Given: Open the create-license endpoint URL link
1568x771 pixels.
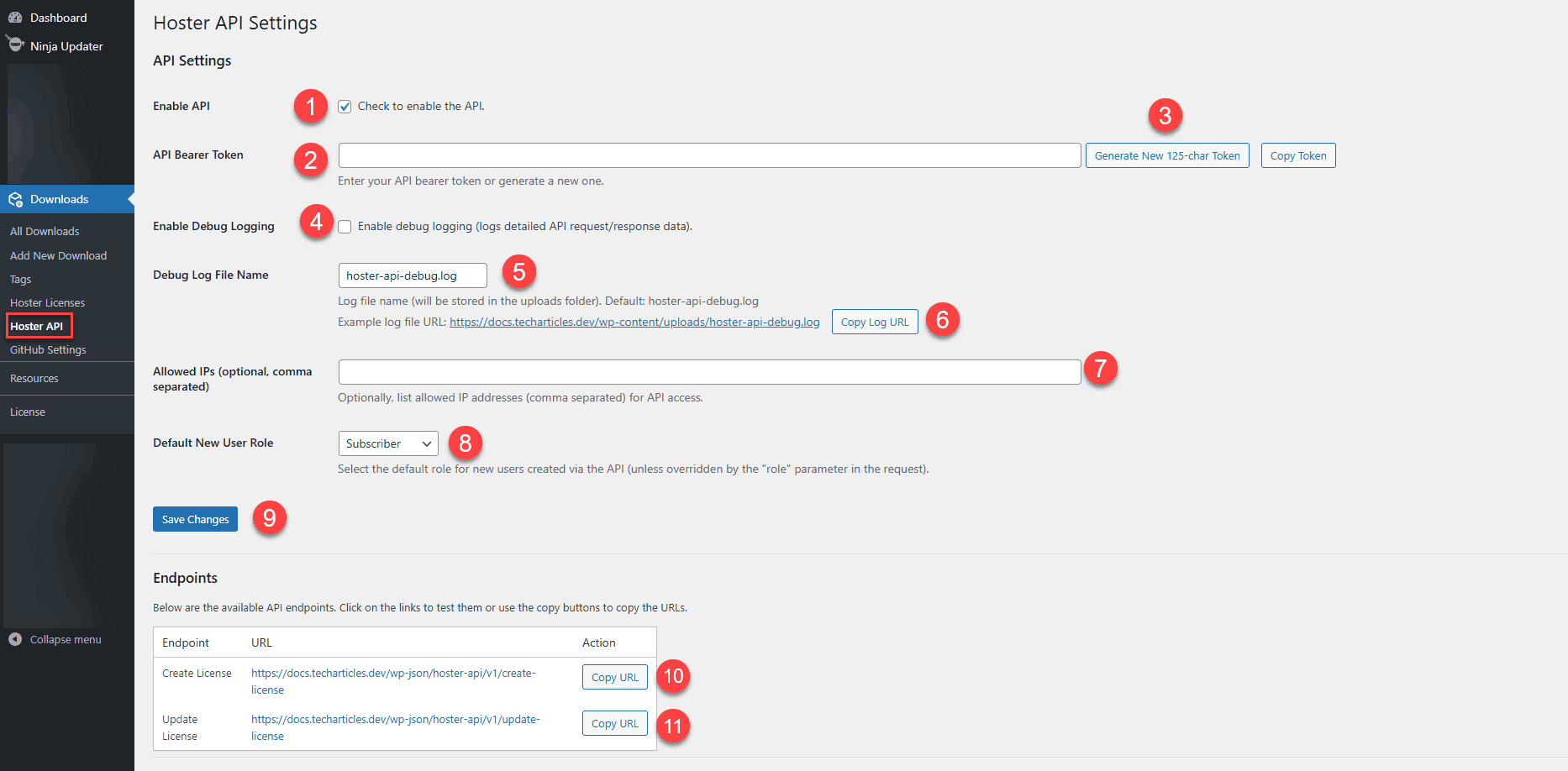Looking at the screenshot, I should [x=393, y=681].
